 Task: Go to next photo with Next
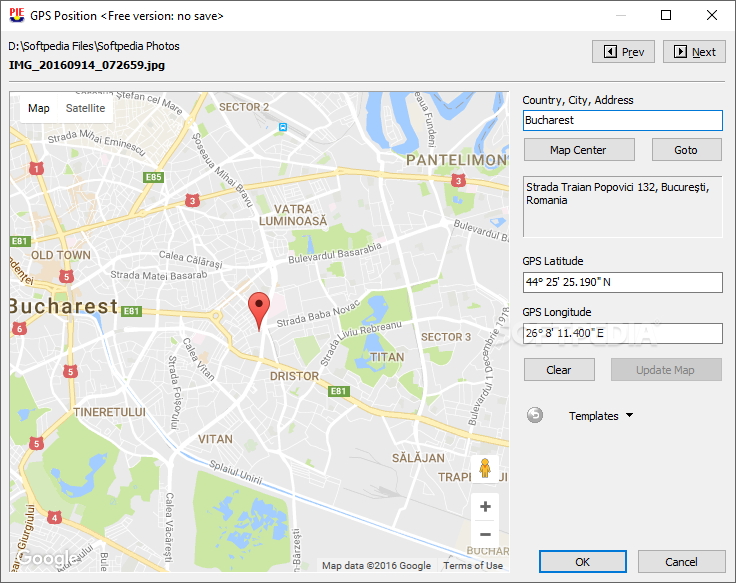(694, 52)
